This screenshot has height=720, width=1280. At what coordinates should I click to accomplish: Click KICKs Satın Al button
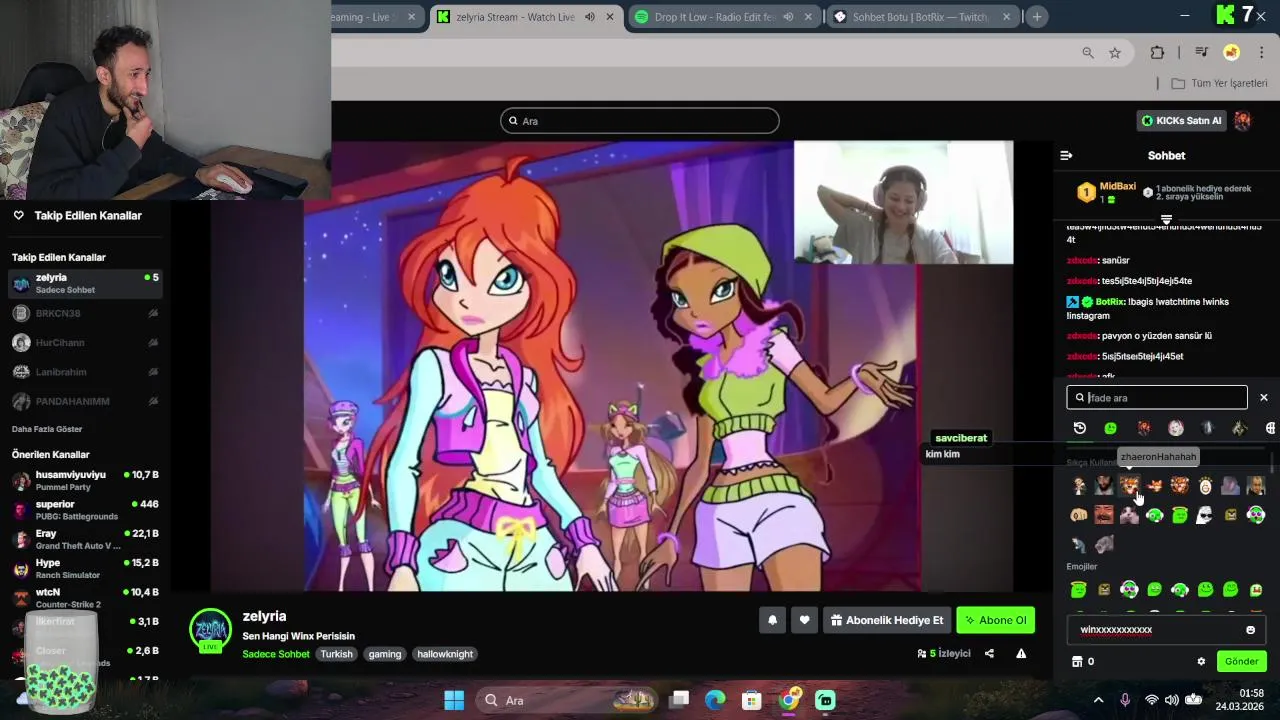coord(1182,121)
